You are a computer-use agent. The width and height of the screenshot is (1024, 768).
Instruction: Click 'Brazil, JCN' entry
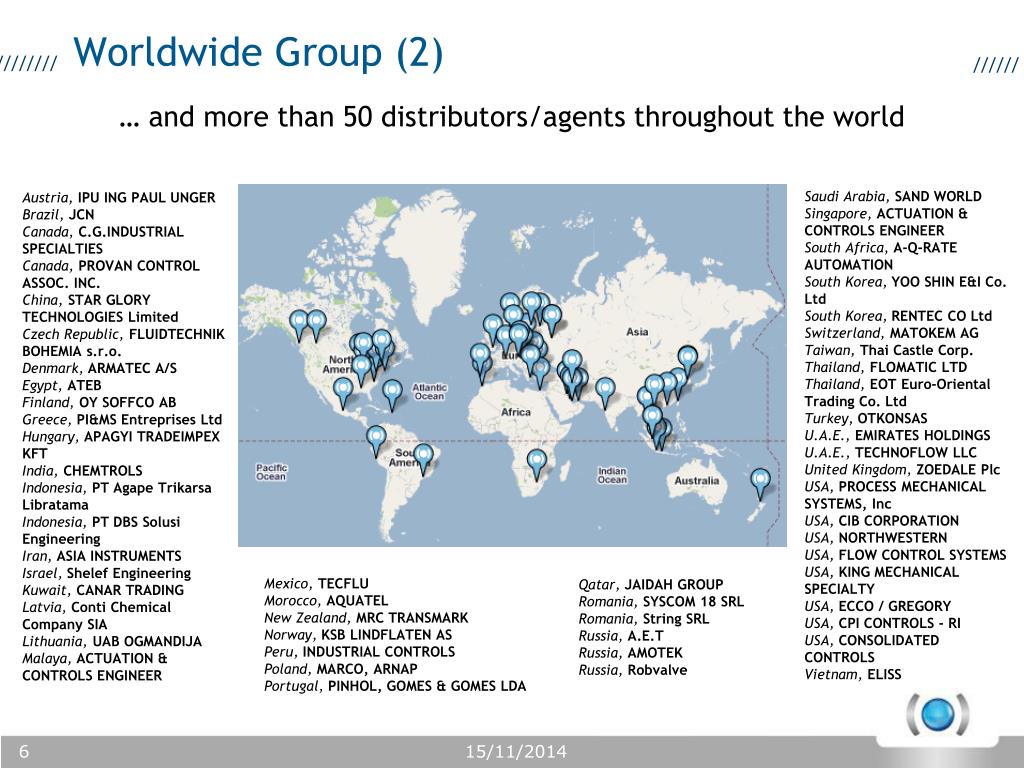tap(58, 215)
